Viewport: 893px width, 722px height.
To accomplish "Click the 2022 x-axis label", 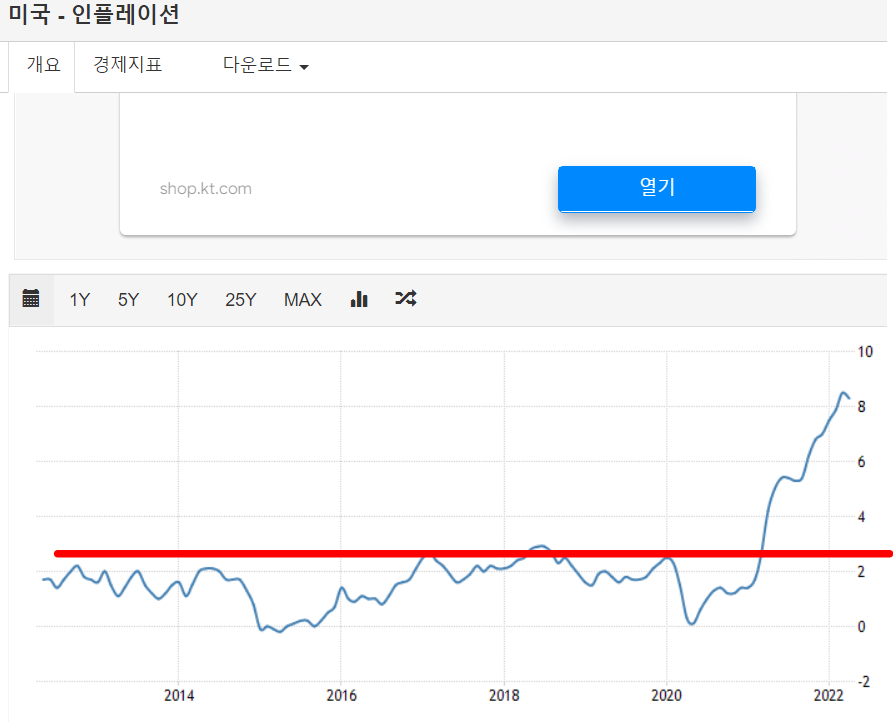I will click(x=829, y=695).
